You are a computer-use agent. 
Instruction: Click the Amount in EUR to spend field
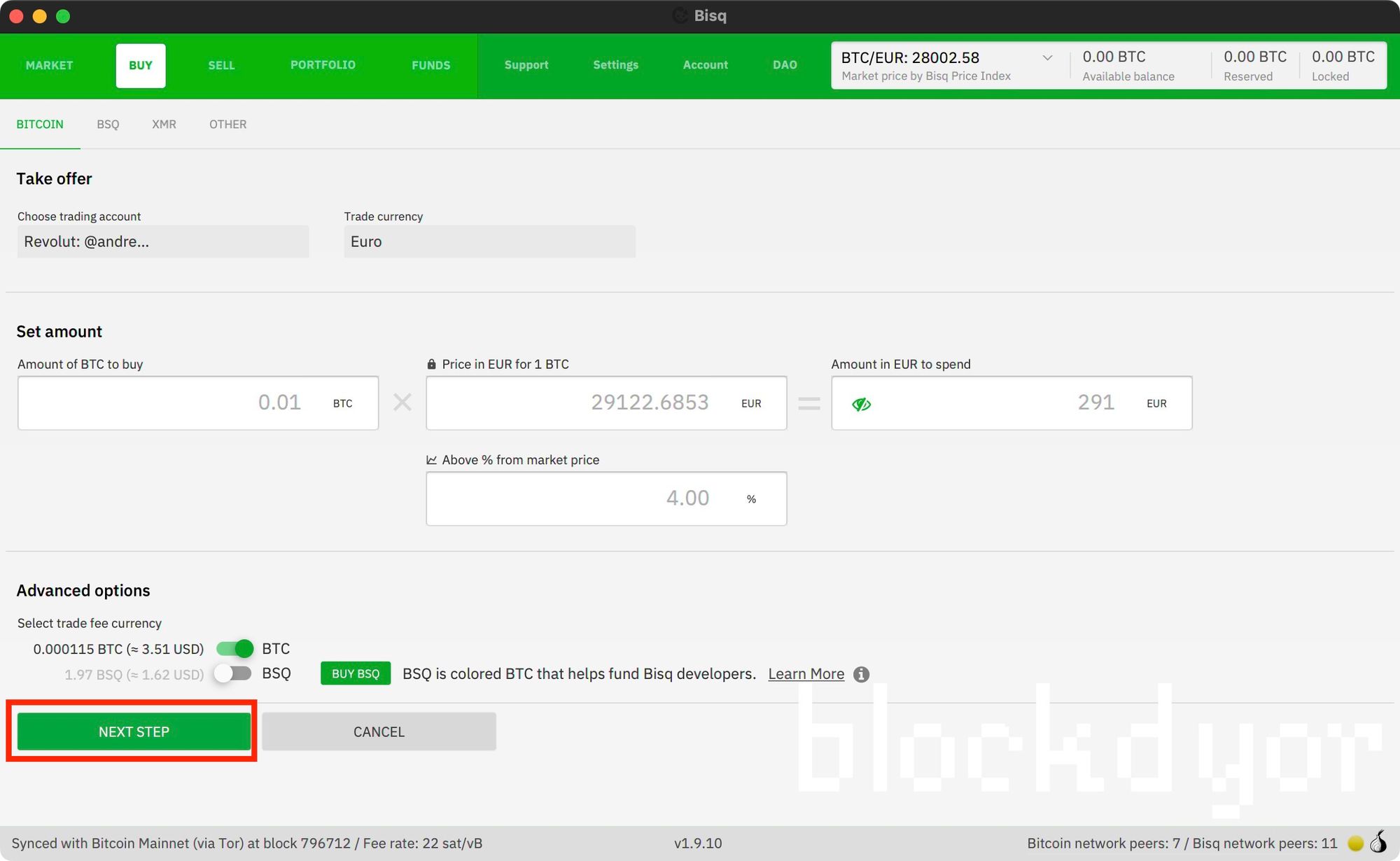pyautogui.click(x=1011, y=403)
